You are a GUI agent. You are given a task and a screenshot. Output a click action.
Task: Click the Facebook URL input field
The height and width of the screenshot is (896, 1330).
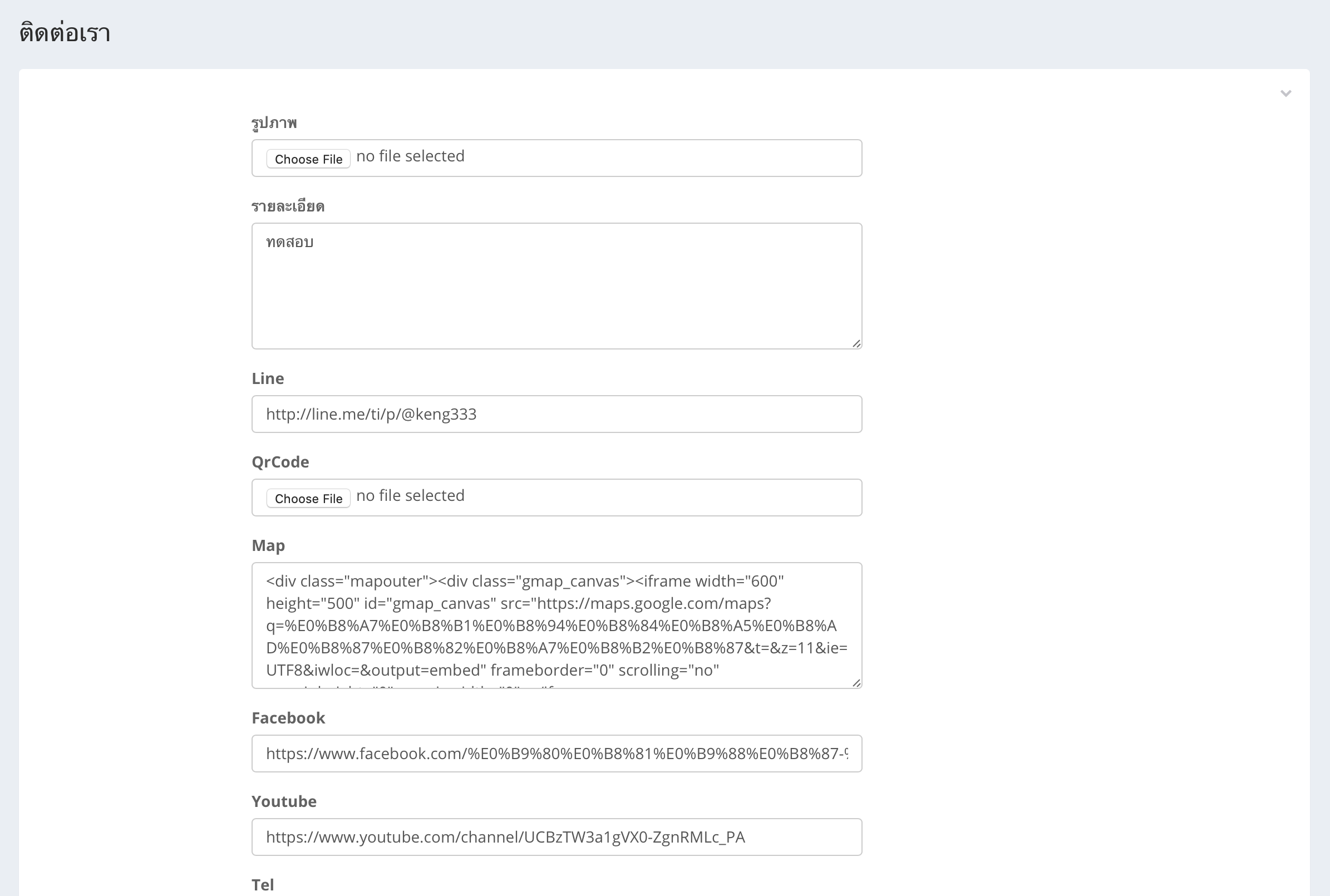pos(556,753)
